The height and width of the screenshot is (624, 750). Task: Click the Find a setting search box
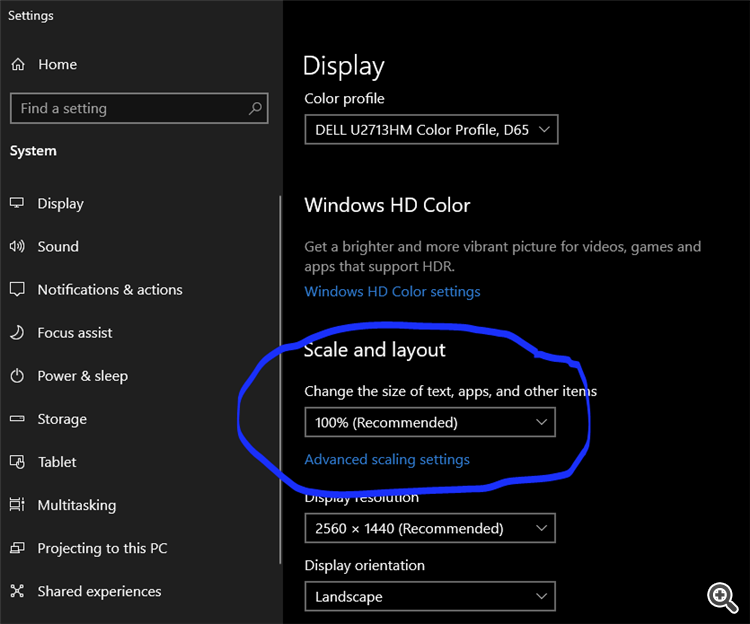tap(139, 108)
